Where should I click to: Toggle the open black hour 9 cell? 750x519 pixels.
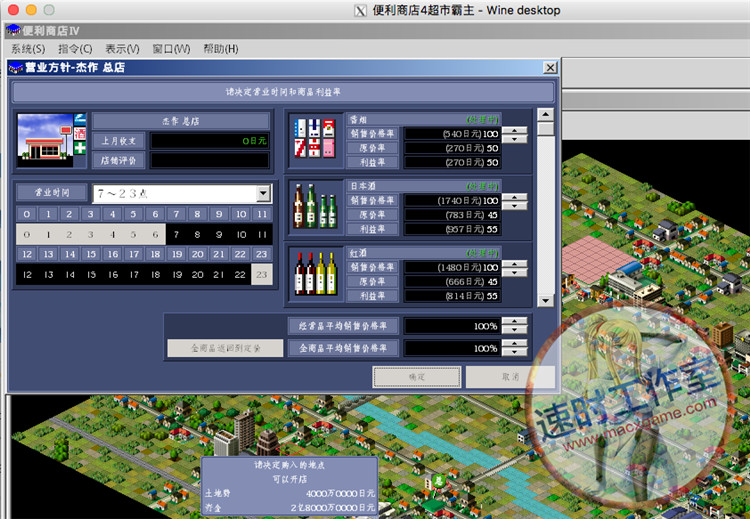[x=219, y=234]
